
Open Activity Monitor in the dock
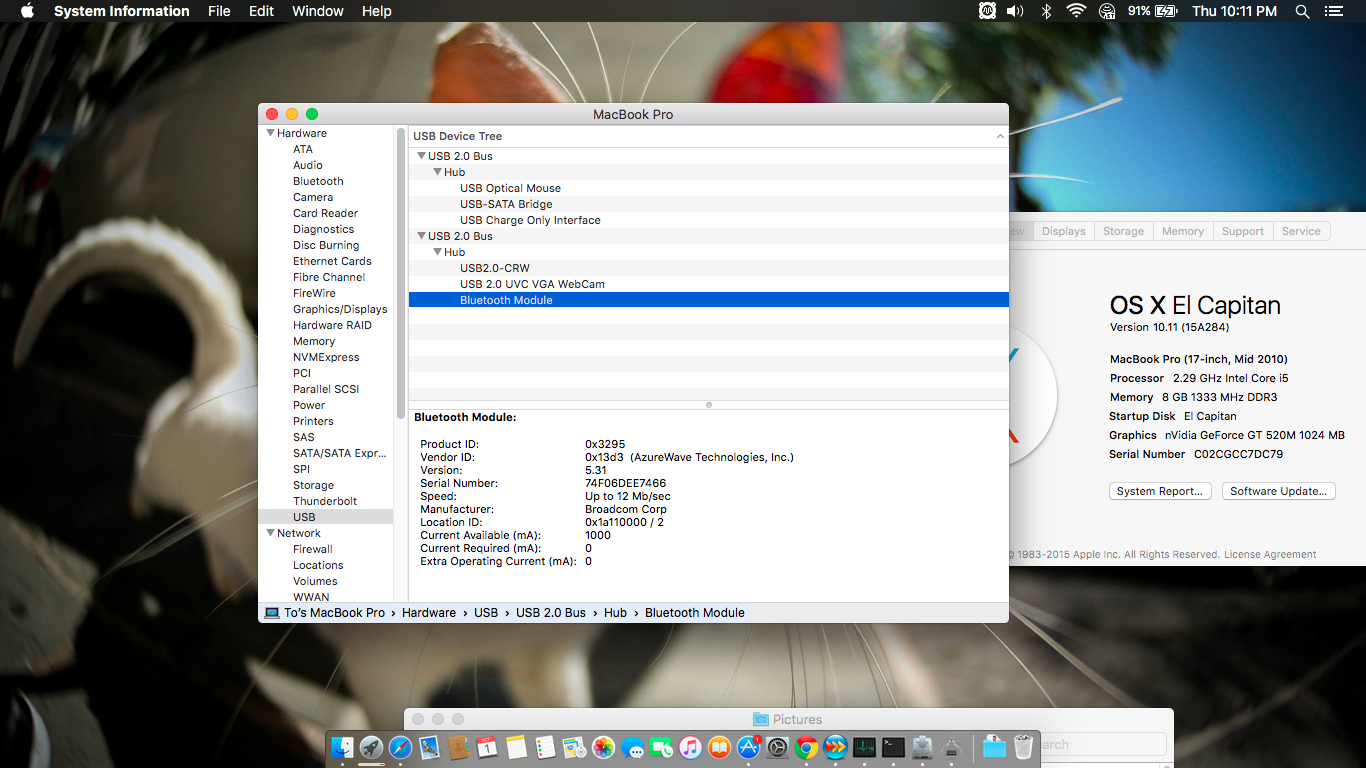(x=864, y=747)
